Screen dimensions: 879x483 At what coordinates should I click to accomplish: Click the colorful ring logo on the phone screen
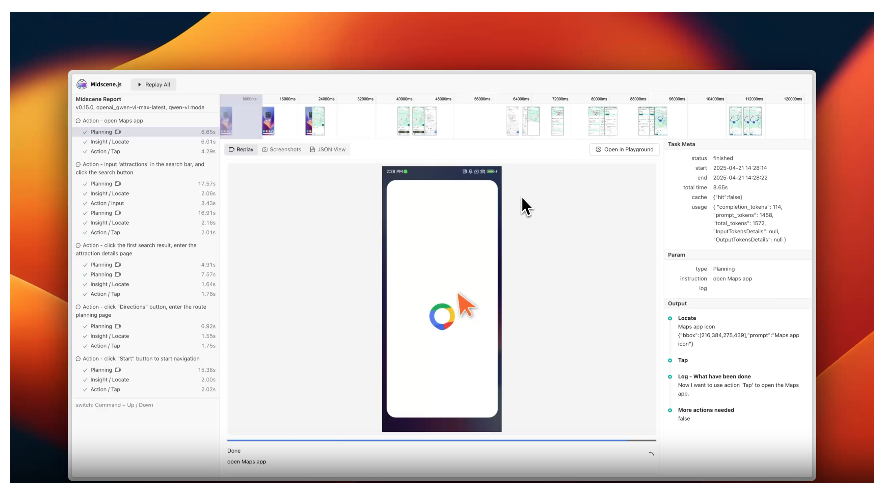point(442,317)
